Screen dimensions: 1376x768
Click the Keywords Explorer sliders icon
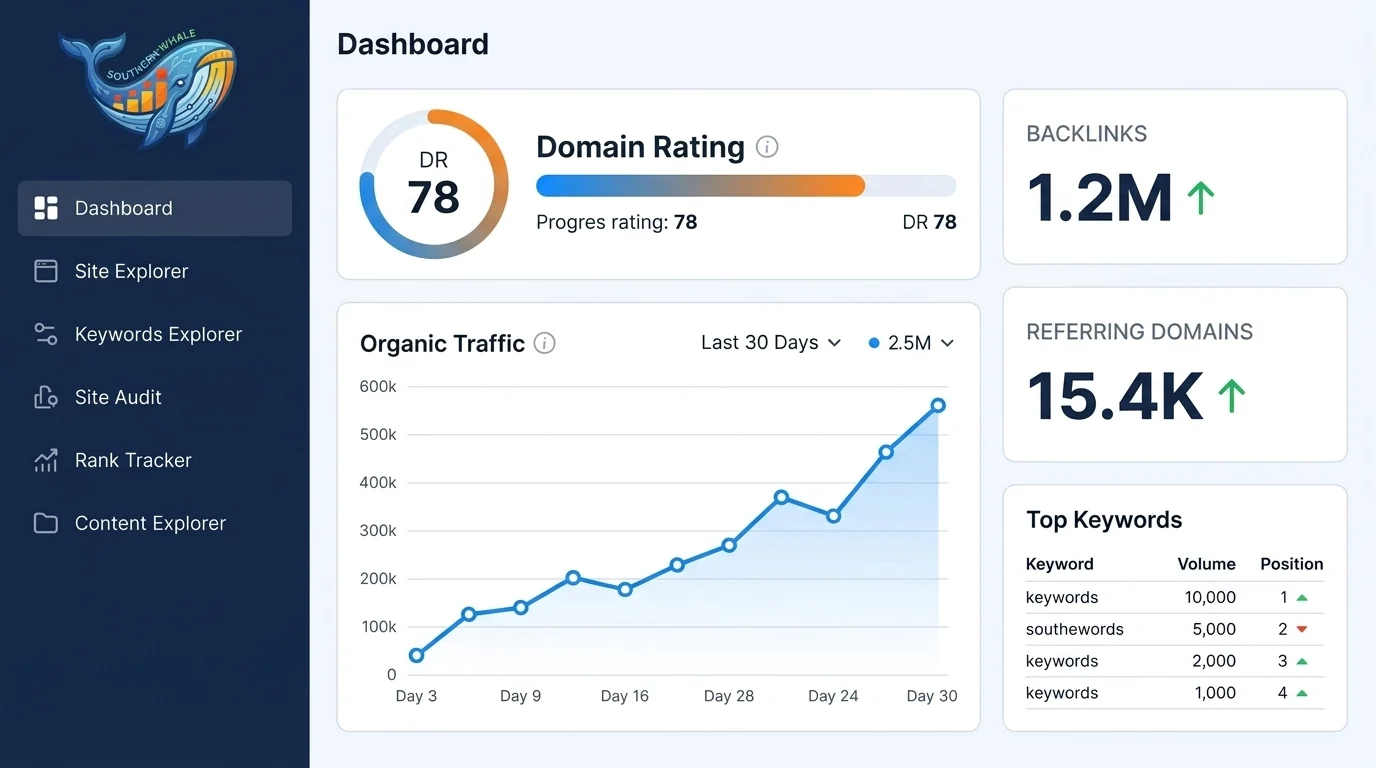point(46,334)
